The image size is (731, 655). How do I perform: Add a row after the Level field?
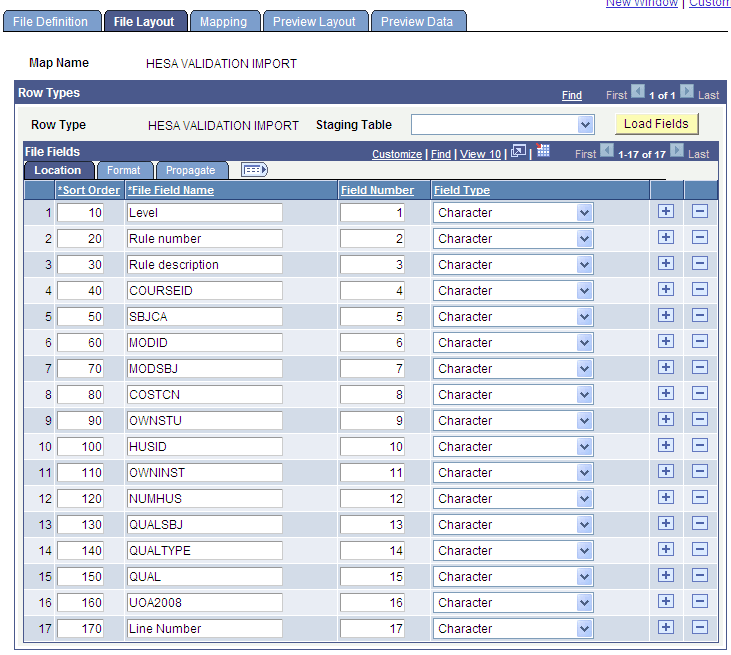666,212
